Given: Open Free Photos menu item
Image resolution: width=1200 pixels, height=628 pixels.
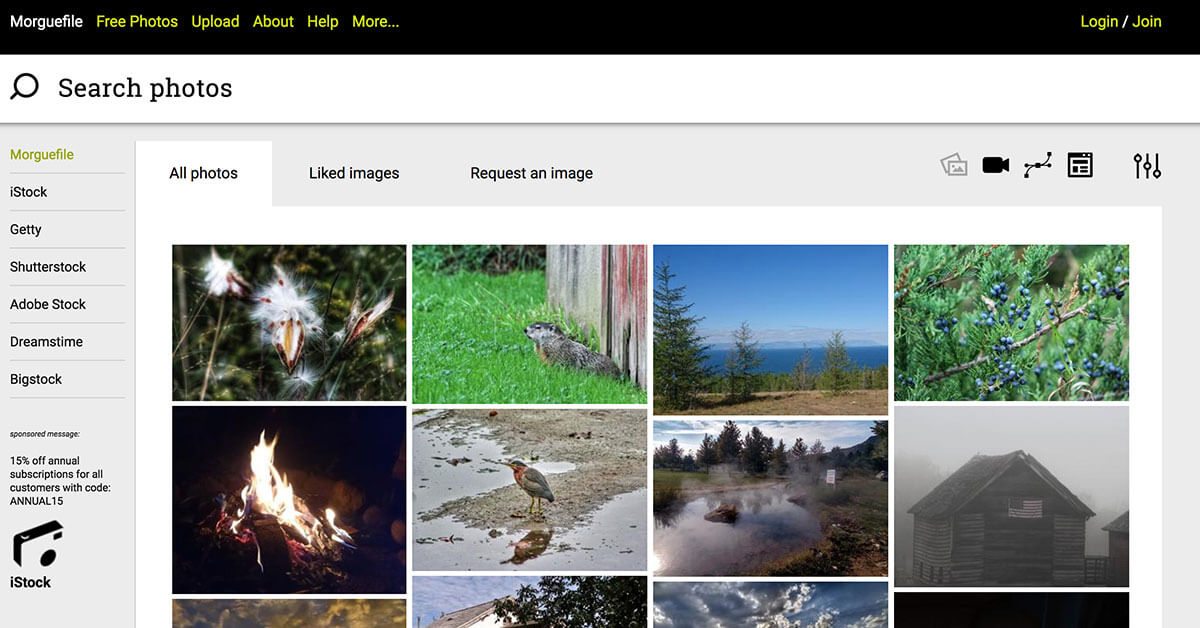Looking at the screenshot, I should pos(137,21).
